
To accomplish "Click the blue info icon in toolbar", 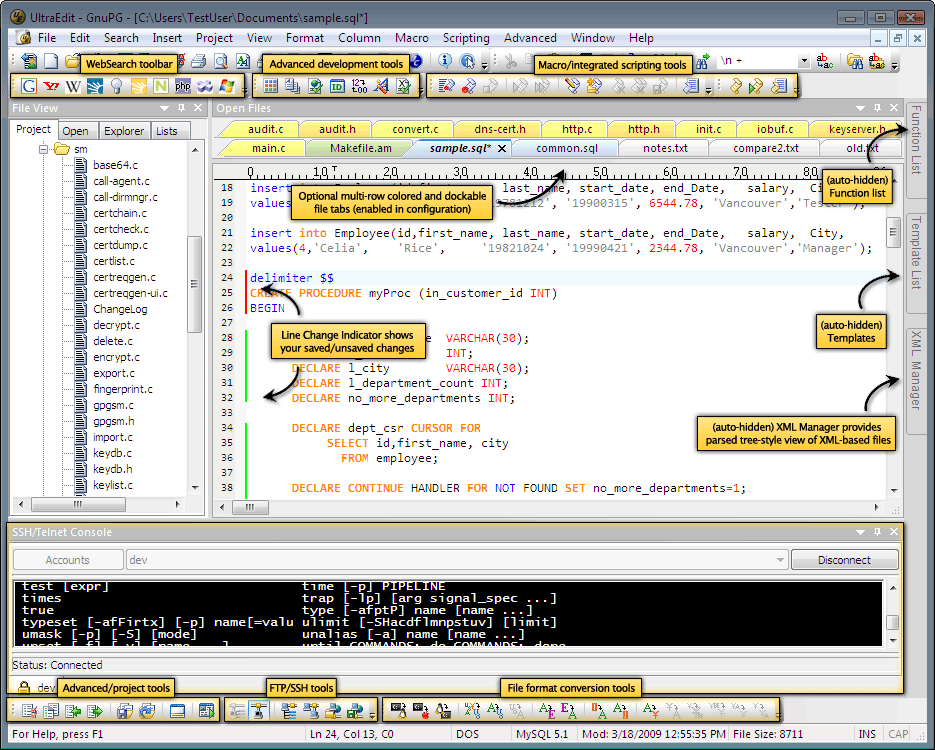I will [x=445, y=62].
